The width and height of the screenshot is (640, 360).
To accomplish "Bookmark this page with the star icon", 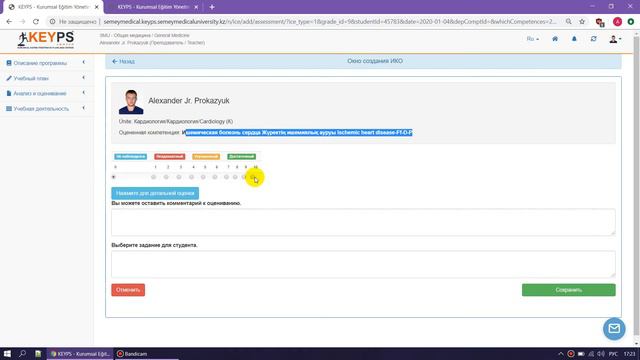I will click(x=582, y=22).
